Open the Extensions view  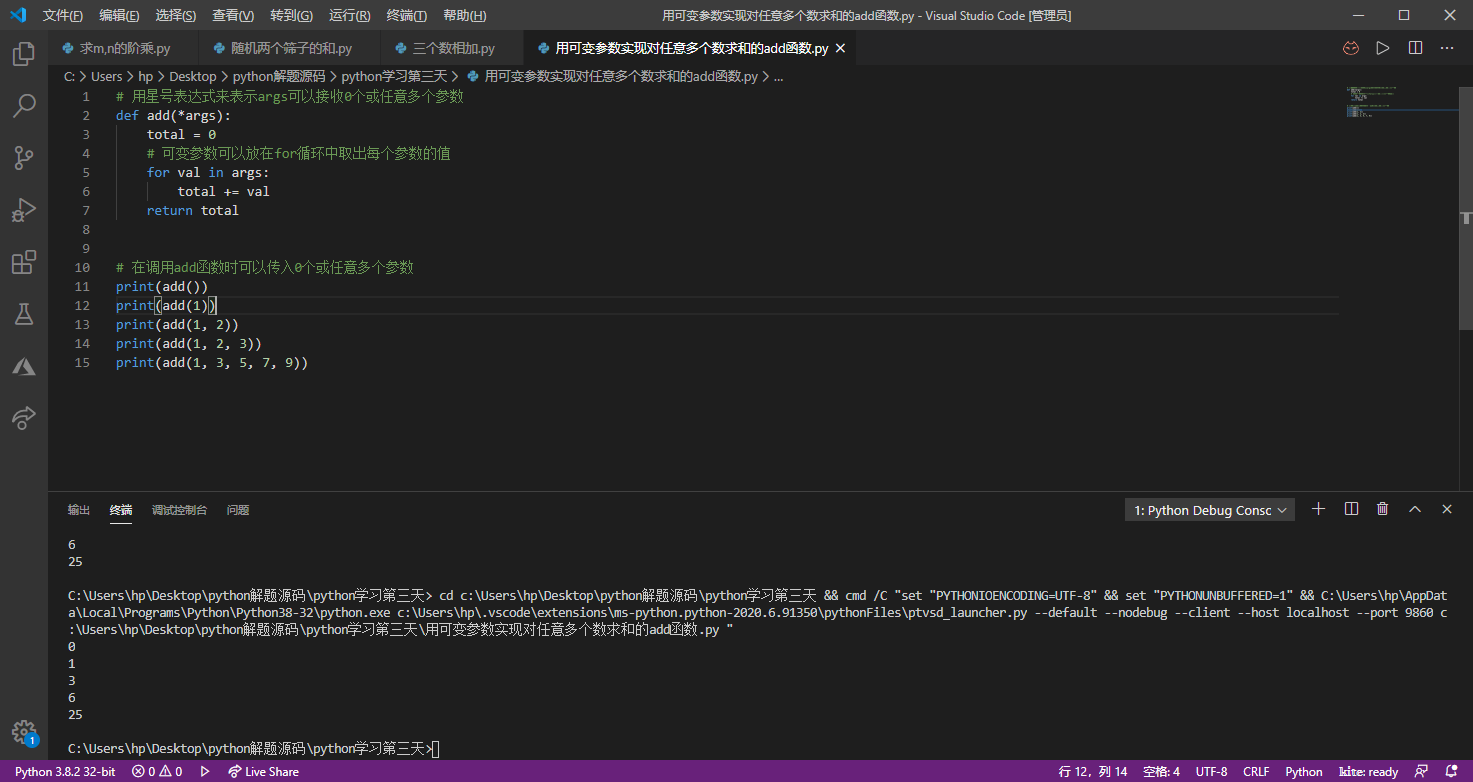tap(24, 262)
